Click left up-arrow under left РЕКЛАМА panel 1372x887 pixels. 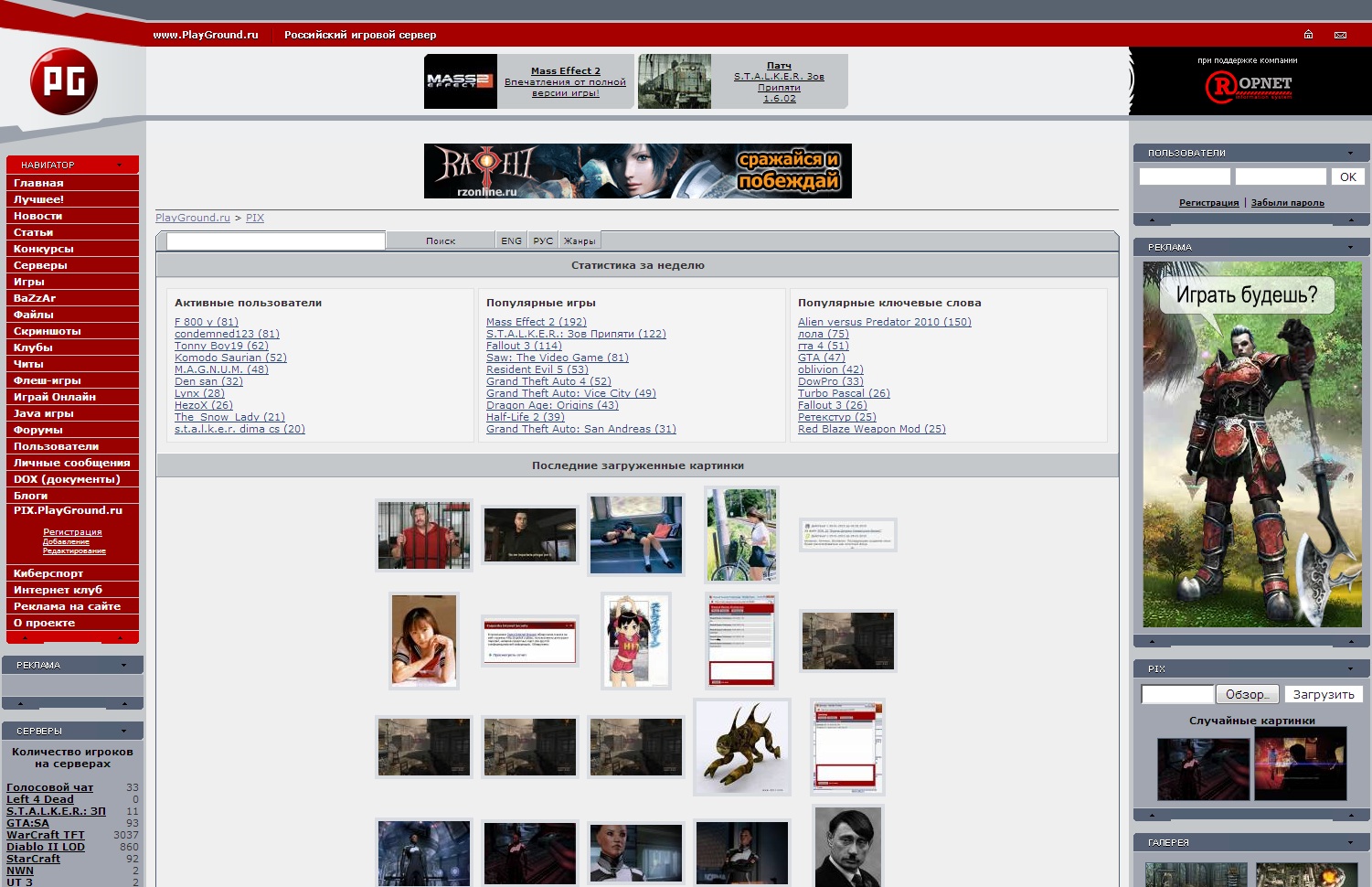pyautogui.click(x=21, y=703)
